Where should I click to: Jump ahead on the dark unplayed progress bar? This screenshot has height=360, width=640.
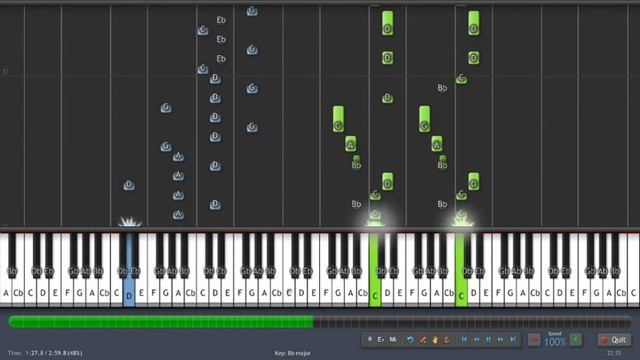(472, 322)
